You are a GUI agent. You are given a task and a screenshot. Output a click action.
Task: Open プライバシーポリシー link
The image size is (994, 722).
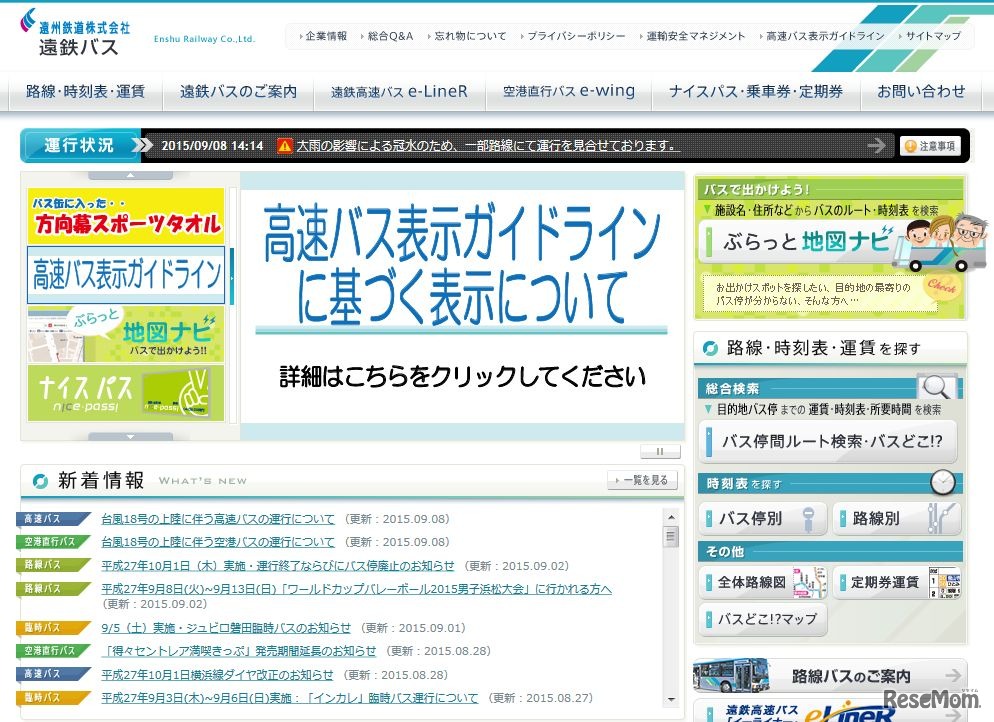coord(576,36)
